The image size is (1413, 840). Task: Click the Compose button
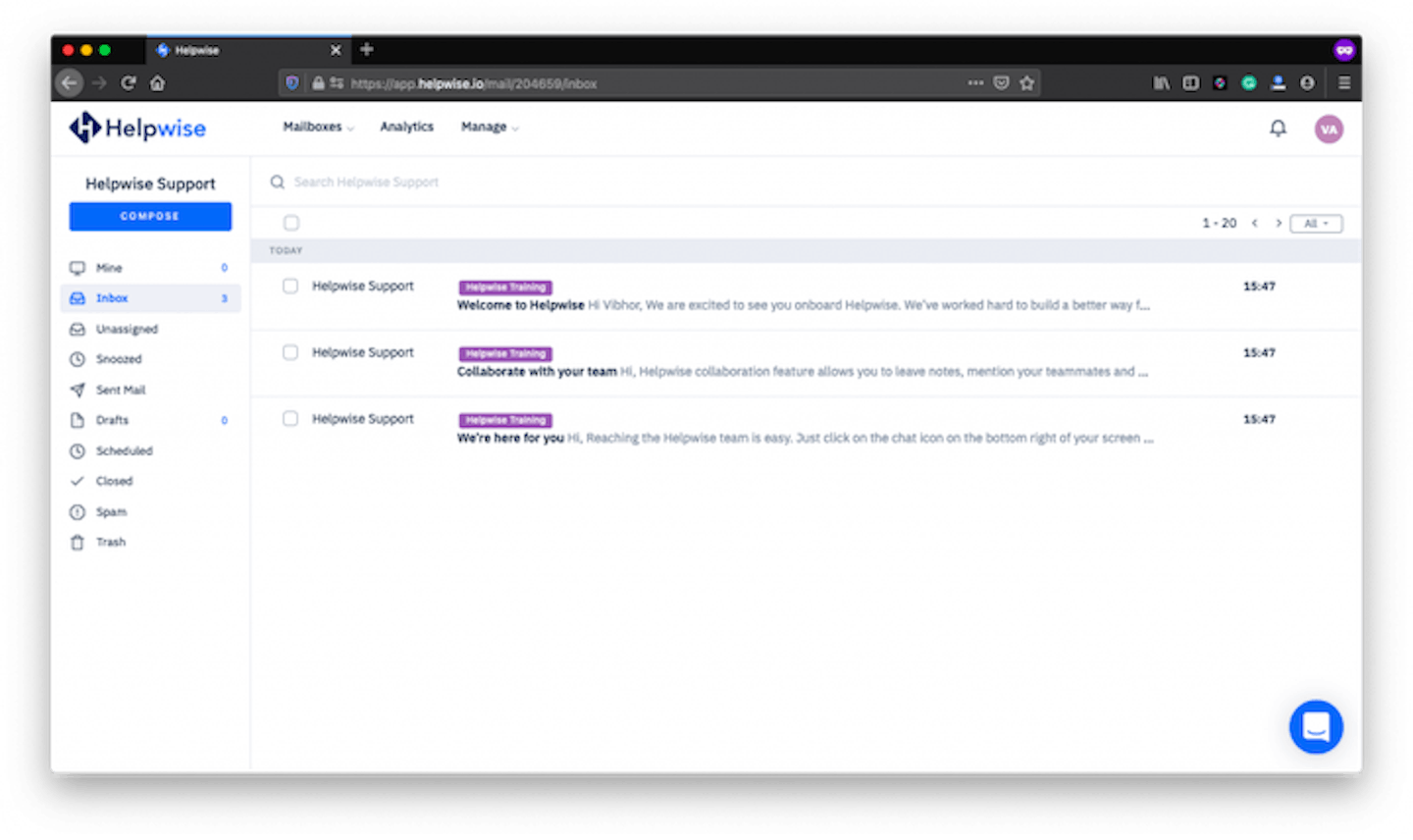(150, 216)
